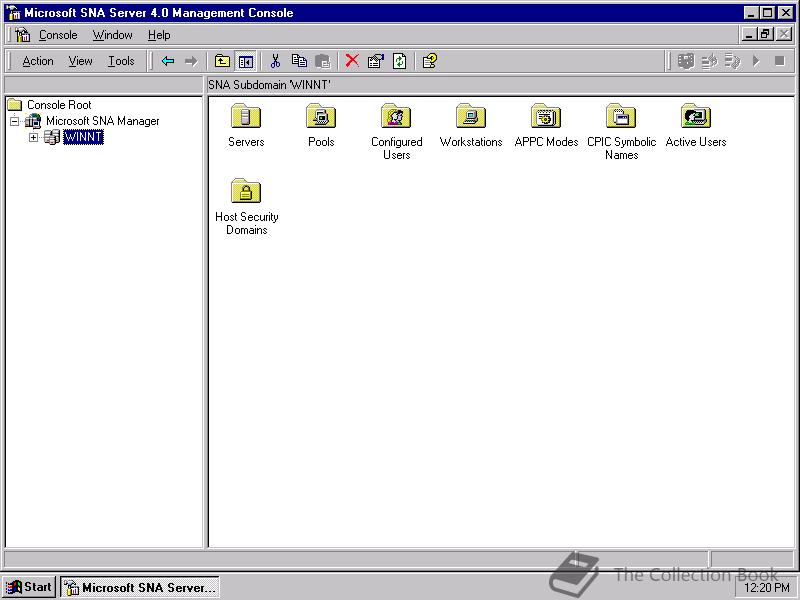This screenshot has height=600, width=800.
Task: Click the Properties toolbar icon
Action: 376,62
